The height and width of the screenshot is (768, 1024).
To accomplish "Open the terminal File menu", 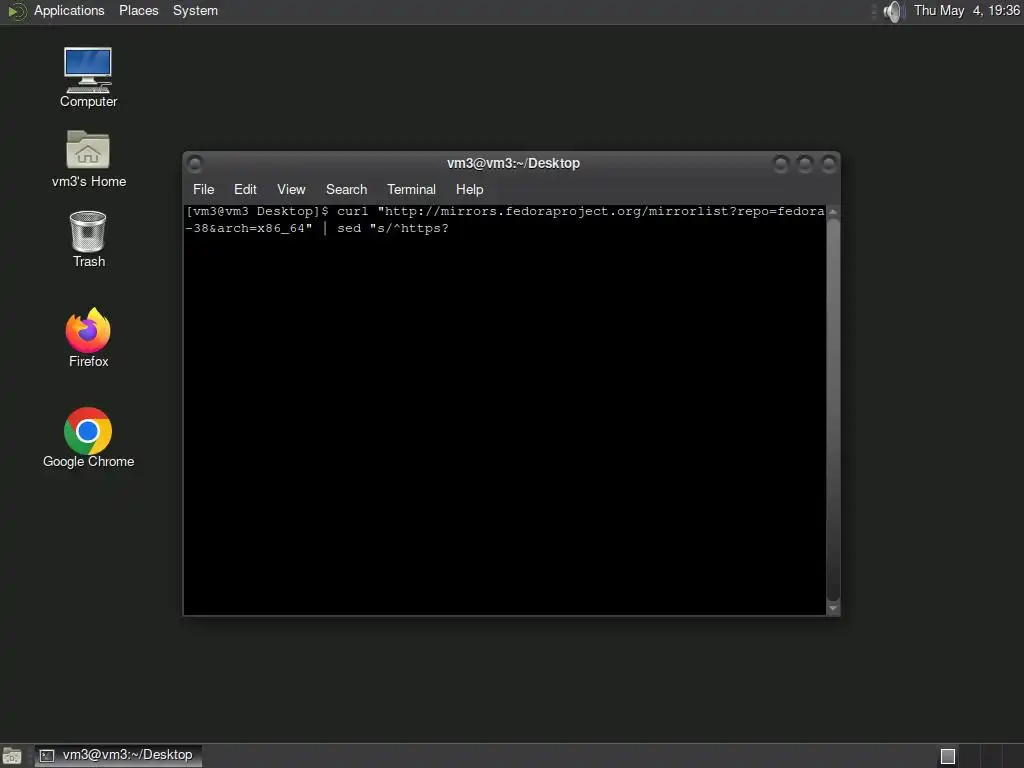I will pyautogui.click(x=203, y=189).
